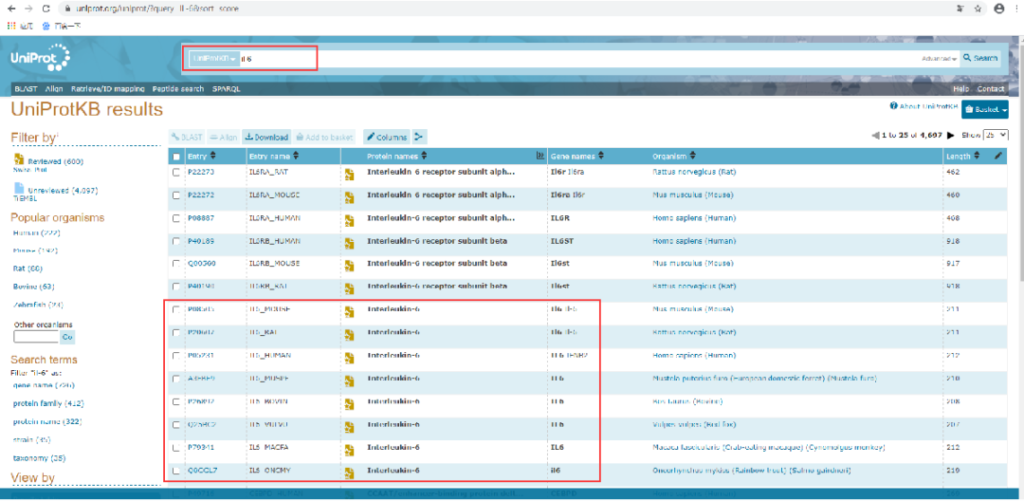Toggle the select-all checkbox in table header
Screen dimensions: 1024x501
pyautogui.click(x=176, y=157)
